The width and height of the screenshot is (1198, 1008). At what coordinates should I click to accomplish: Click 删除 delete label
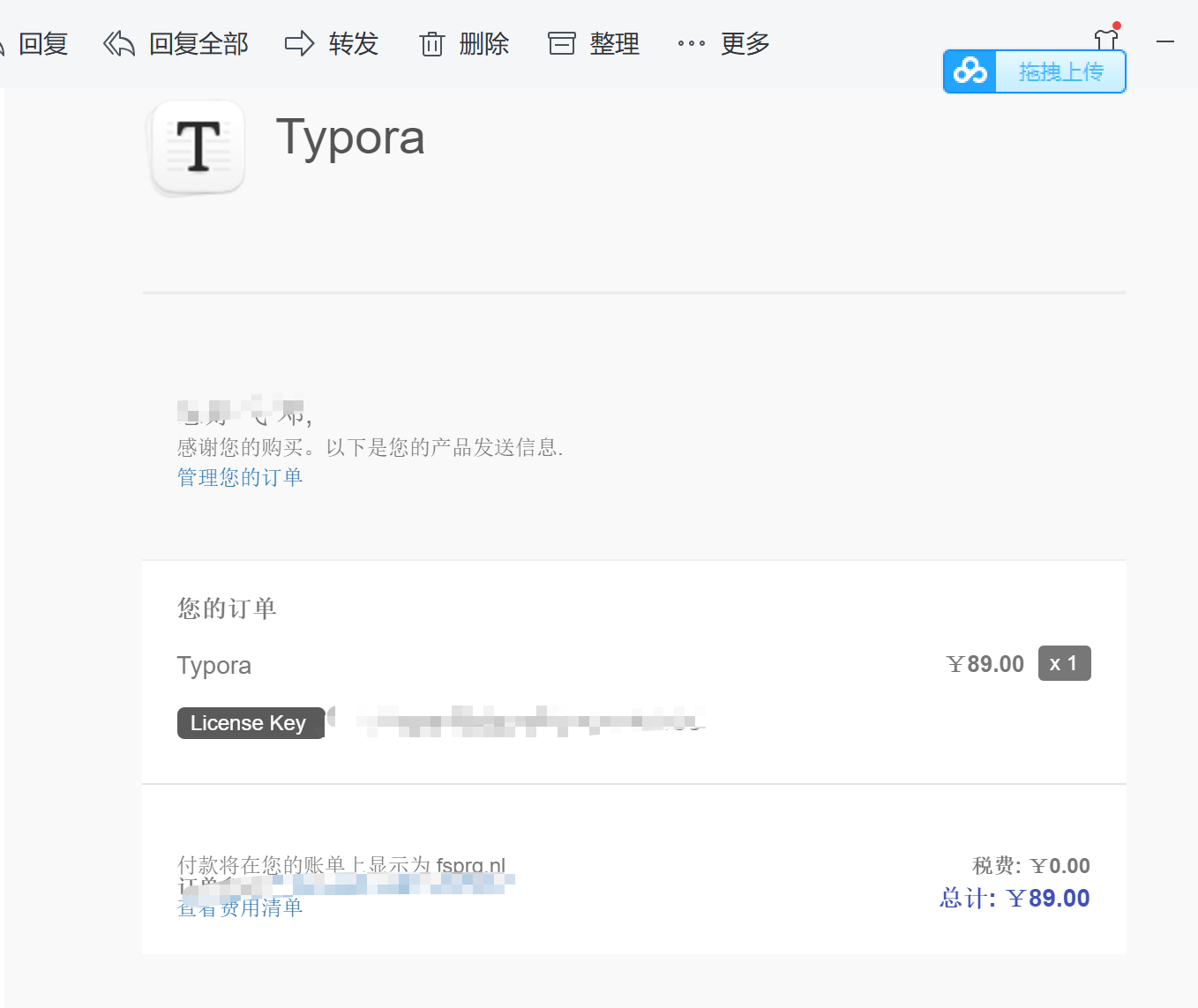coord(484,43)
